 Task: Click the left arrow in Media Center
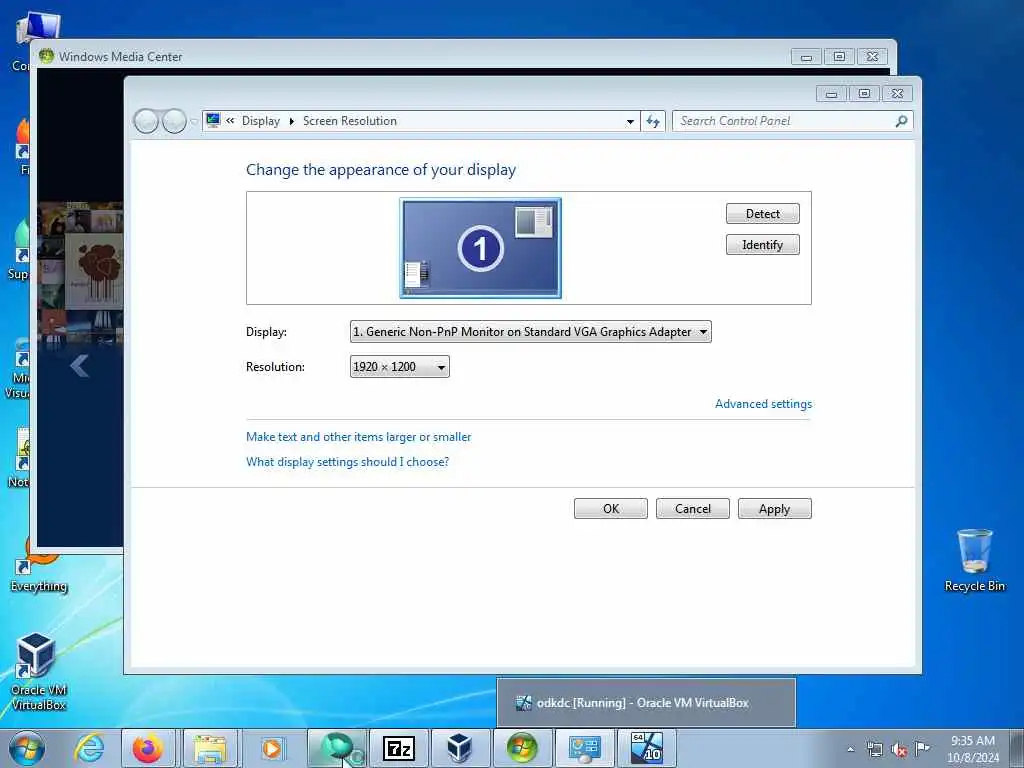point(79,366)
